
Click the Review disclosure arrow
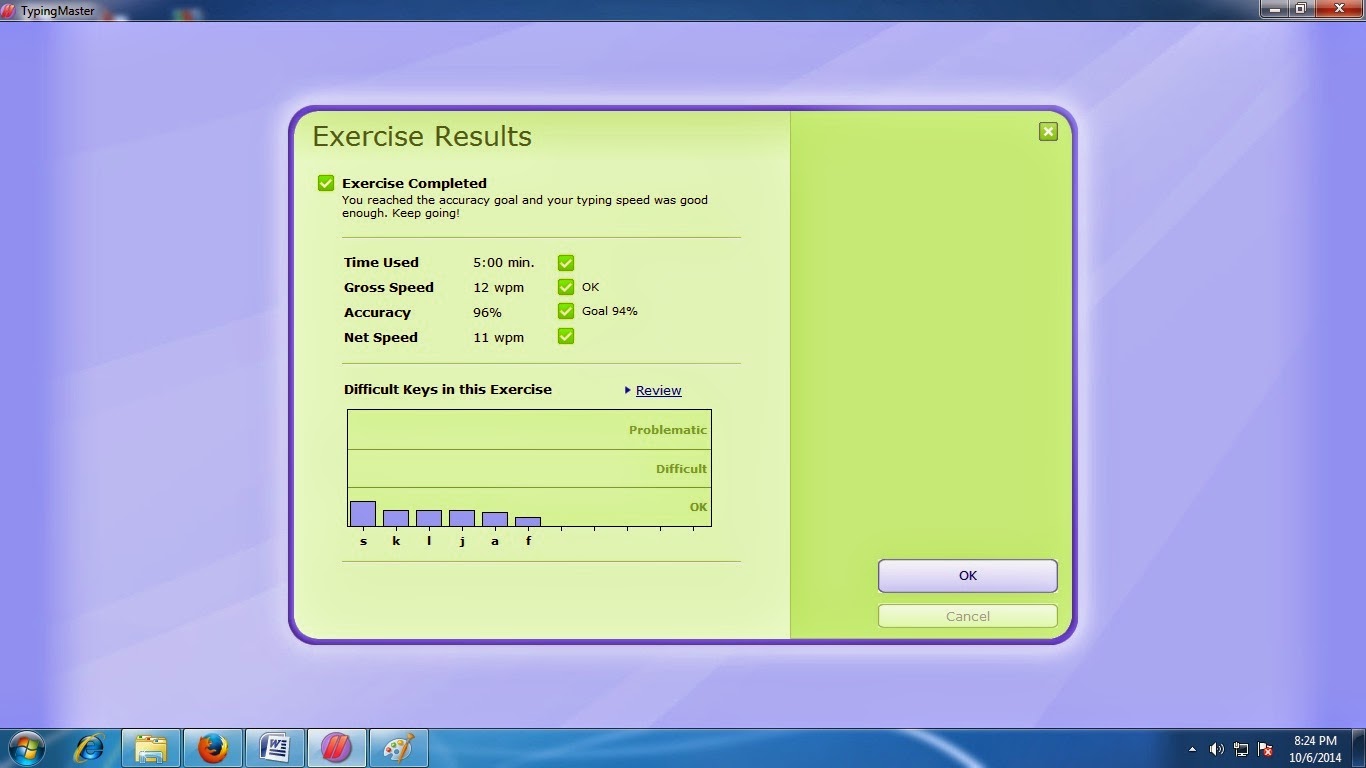(x=629, y=390)
